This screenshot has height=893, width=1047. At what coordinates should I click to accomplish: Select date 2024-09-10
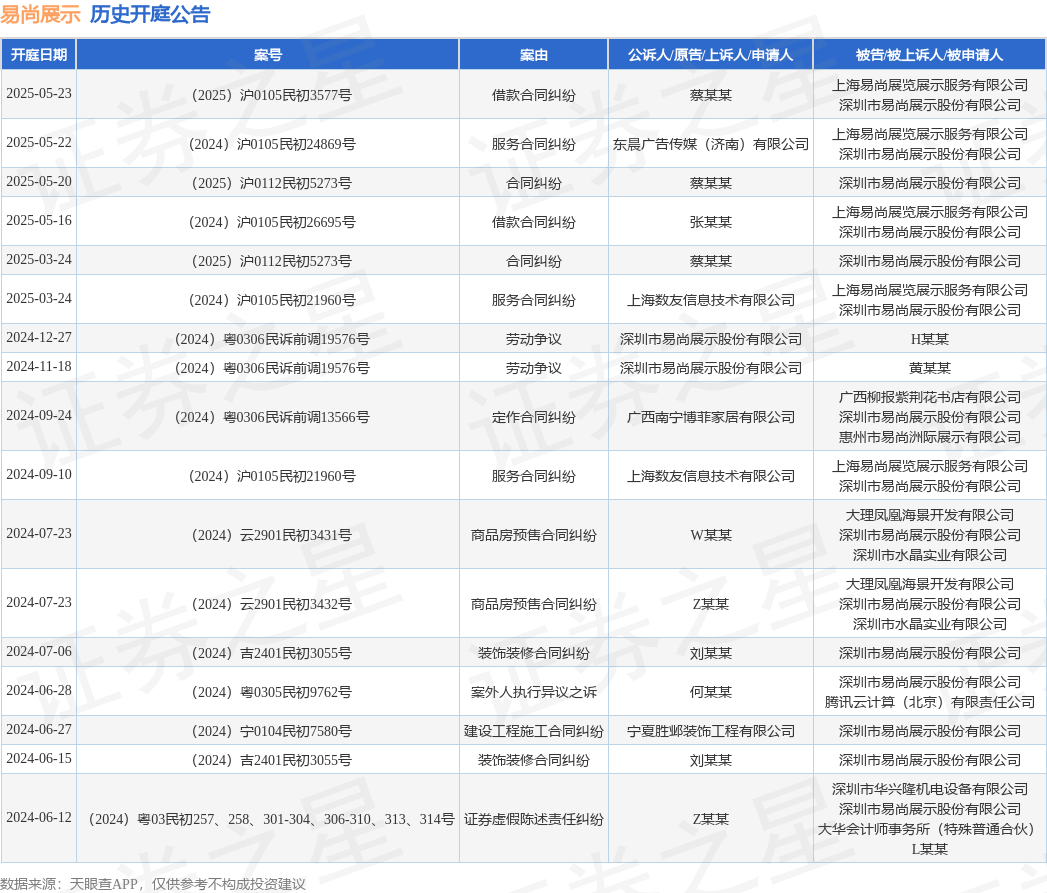tap(39, 474)
